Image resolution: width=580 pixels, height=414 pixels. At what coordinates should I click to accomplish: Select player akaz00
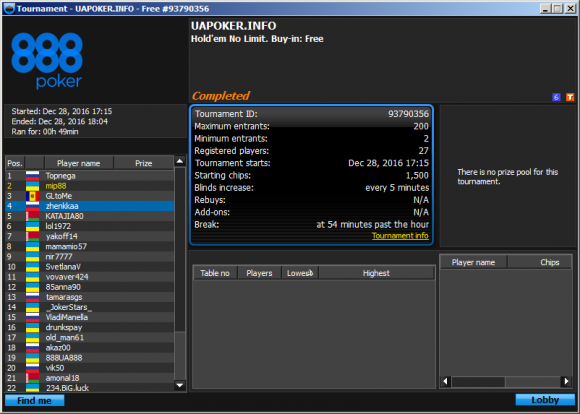coord(90,348)
